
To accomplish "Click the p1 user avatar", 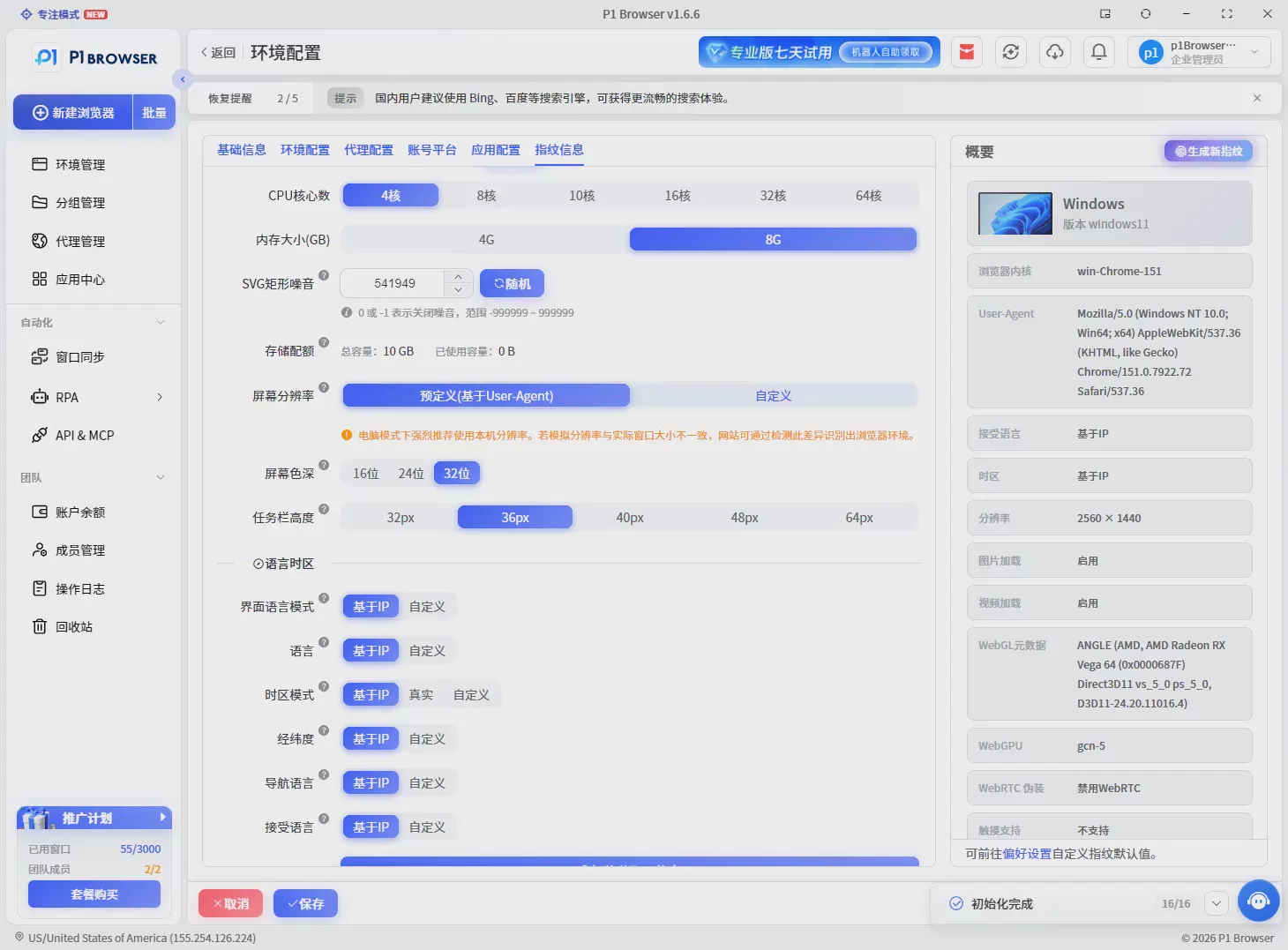I will [x=1150, y=53].
